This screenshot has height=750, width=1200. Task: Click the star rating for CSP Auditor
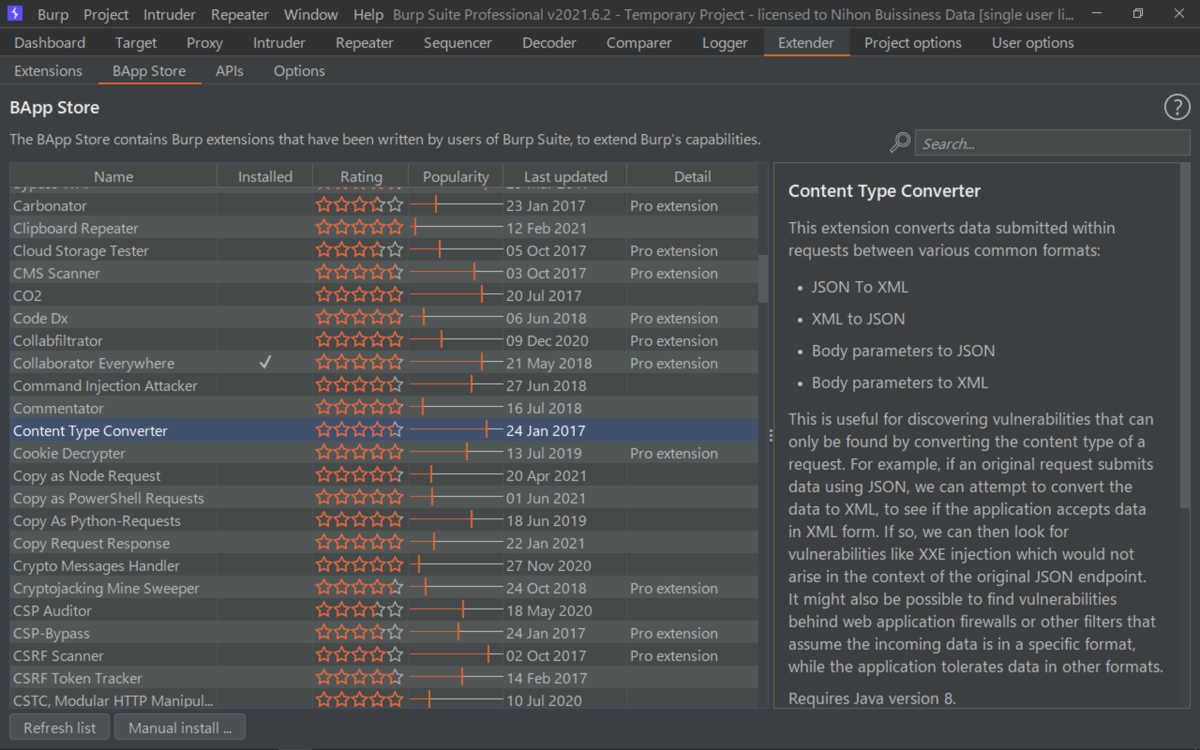(x=360, y=610)
